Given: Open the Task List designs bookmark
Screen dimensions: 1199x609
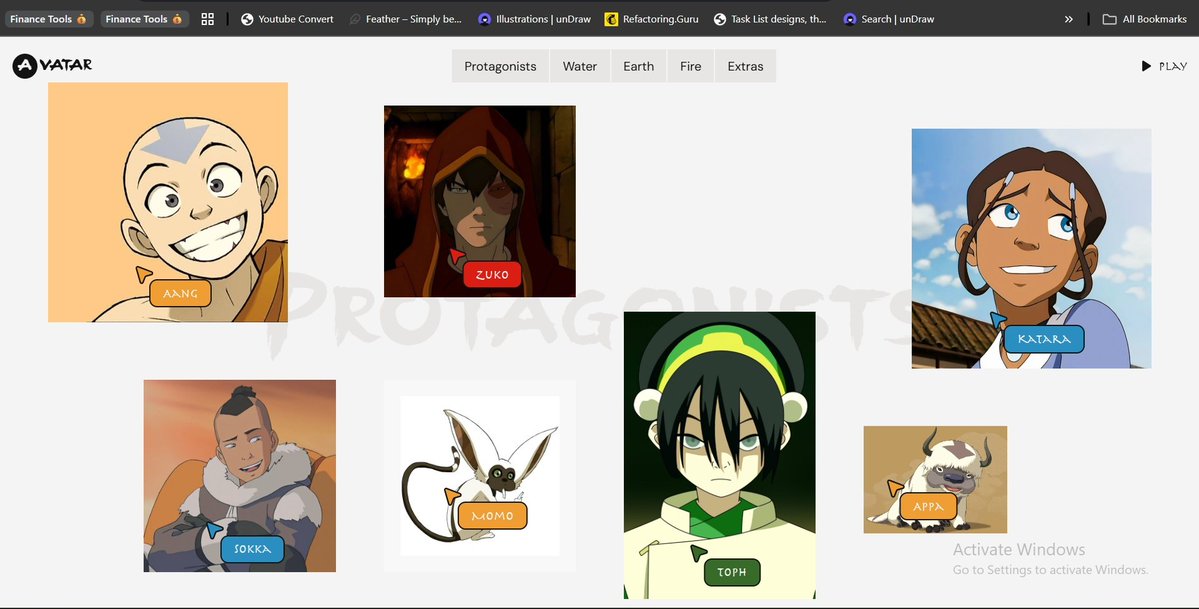Looking at the screenshot, I should [770, 19].
